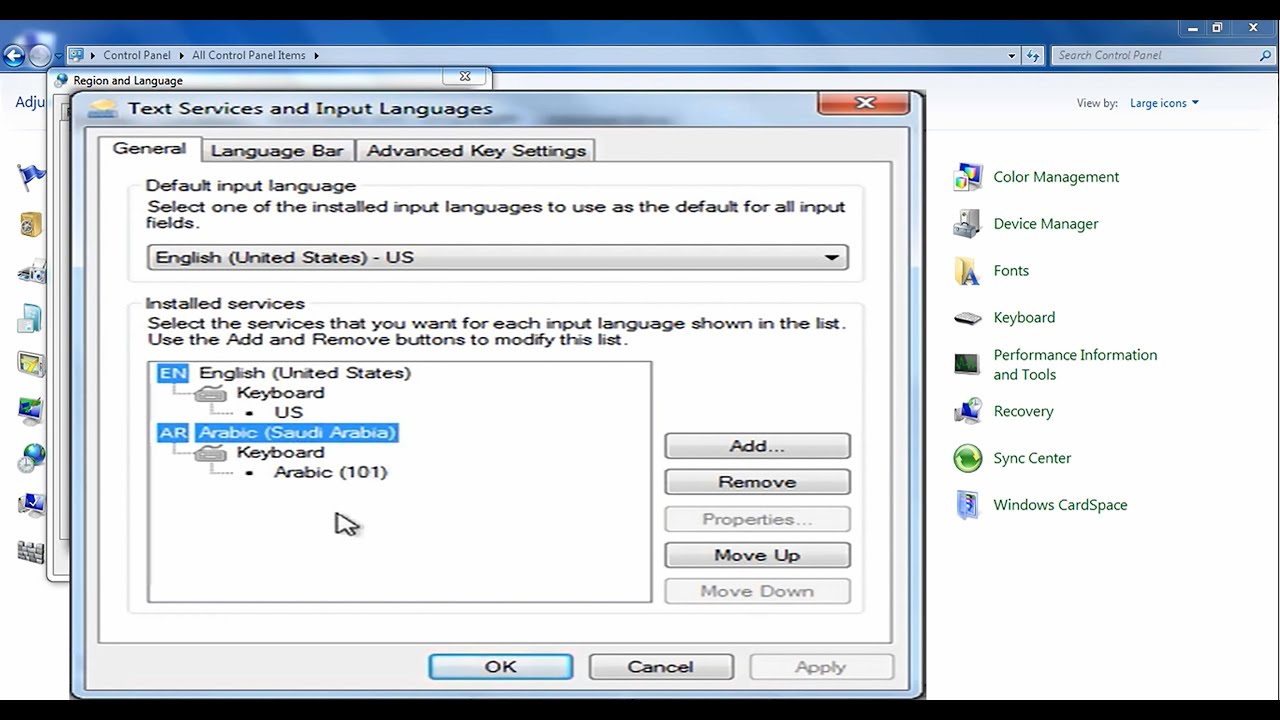Open Device Manager icon

coord(967,224)
